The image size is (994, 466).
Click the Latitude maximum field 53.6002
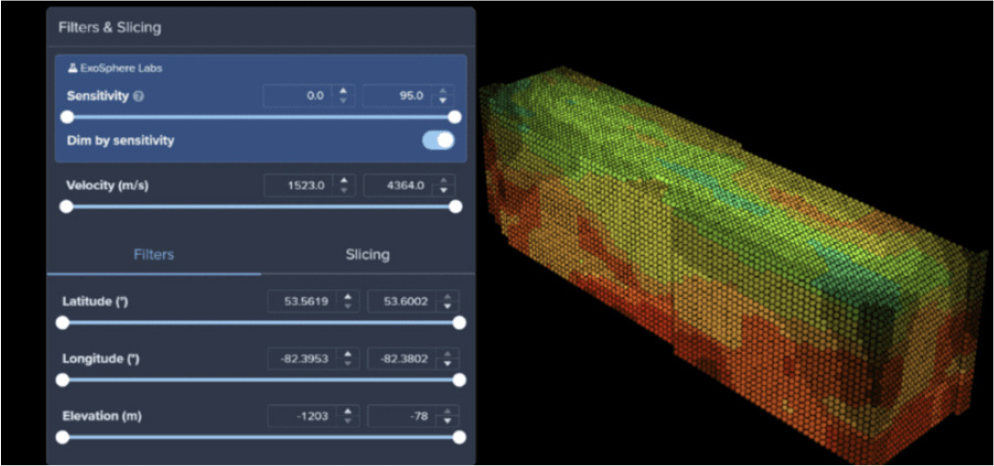click(403, 301)
